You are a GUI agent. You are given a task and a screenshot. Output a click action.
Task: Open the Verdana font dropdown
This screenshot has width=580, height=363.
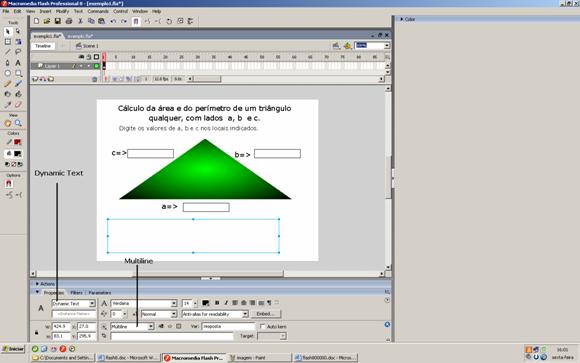tap(144, 303)
